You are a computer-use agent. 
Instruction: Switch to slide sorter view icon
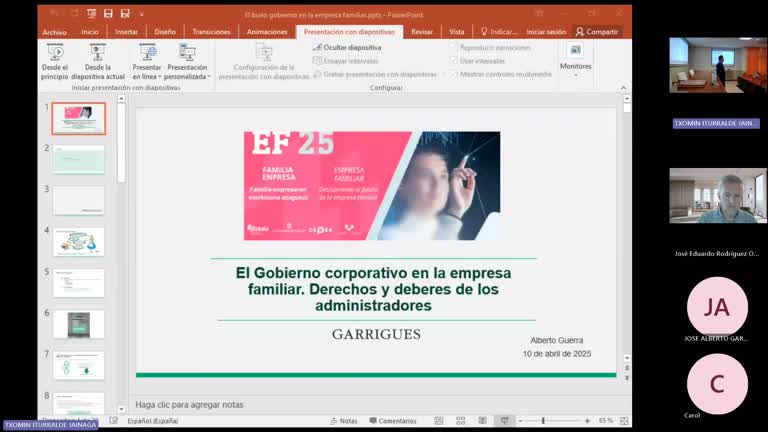[x=460, y=421]
